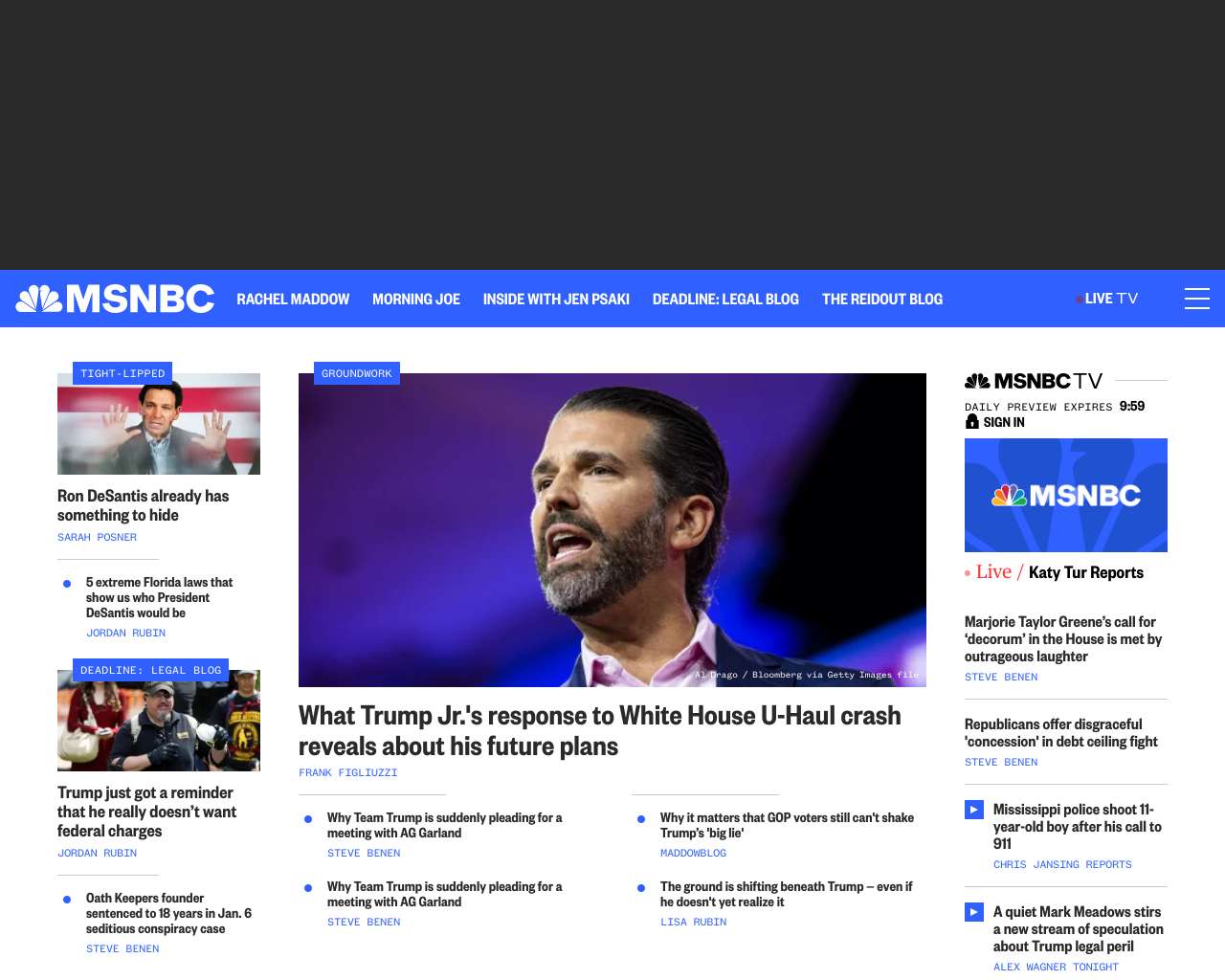The image size is (1225, 980).
Task: Play the Mississippi police shooting video icon
Action: (974, 810)
